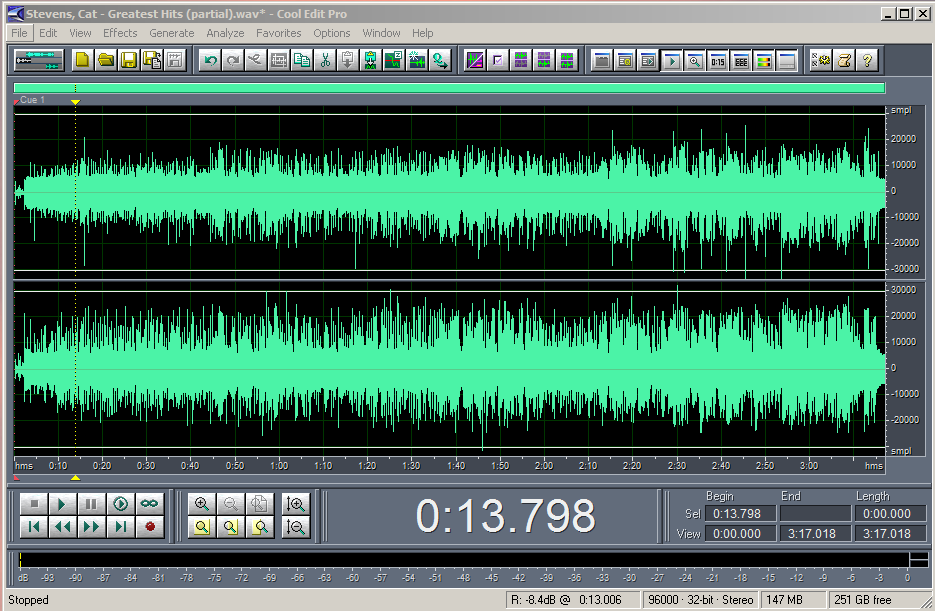Click the green paste-into-waveform toolbar icon
The width and height of the screenshot is (935, 611).
coord(371,60)
